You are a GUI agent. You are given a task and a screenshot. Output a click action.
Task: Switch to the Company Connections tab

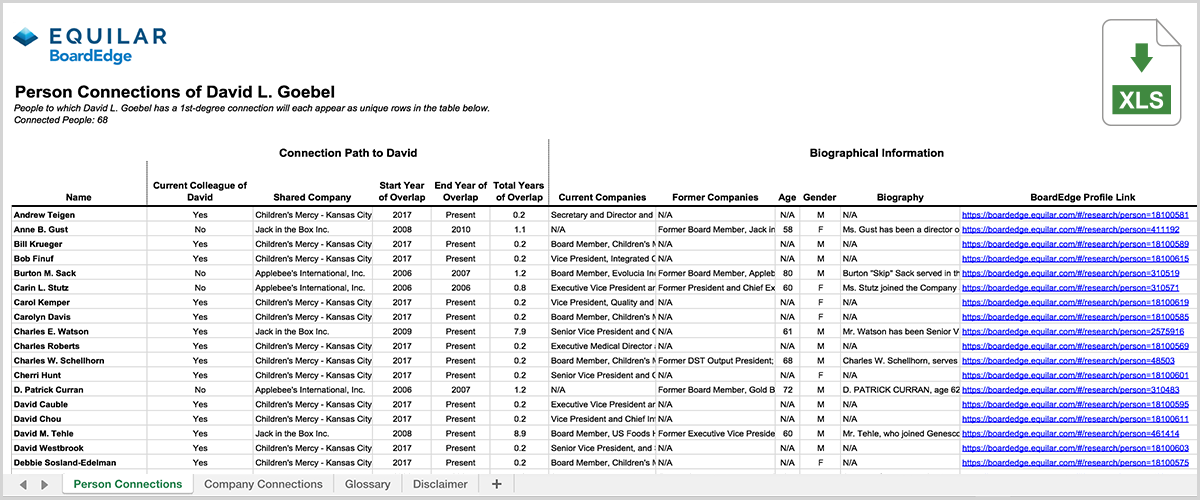point(263,484)
